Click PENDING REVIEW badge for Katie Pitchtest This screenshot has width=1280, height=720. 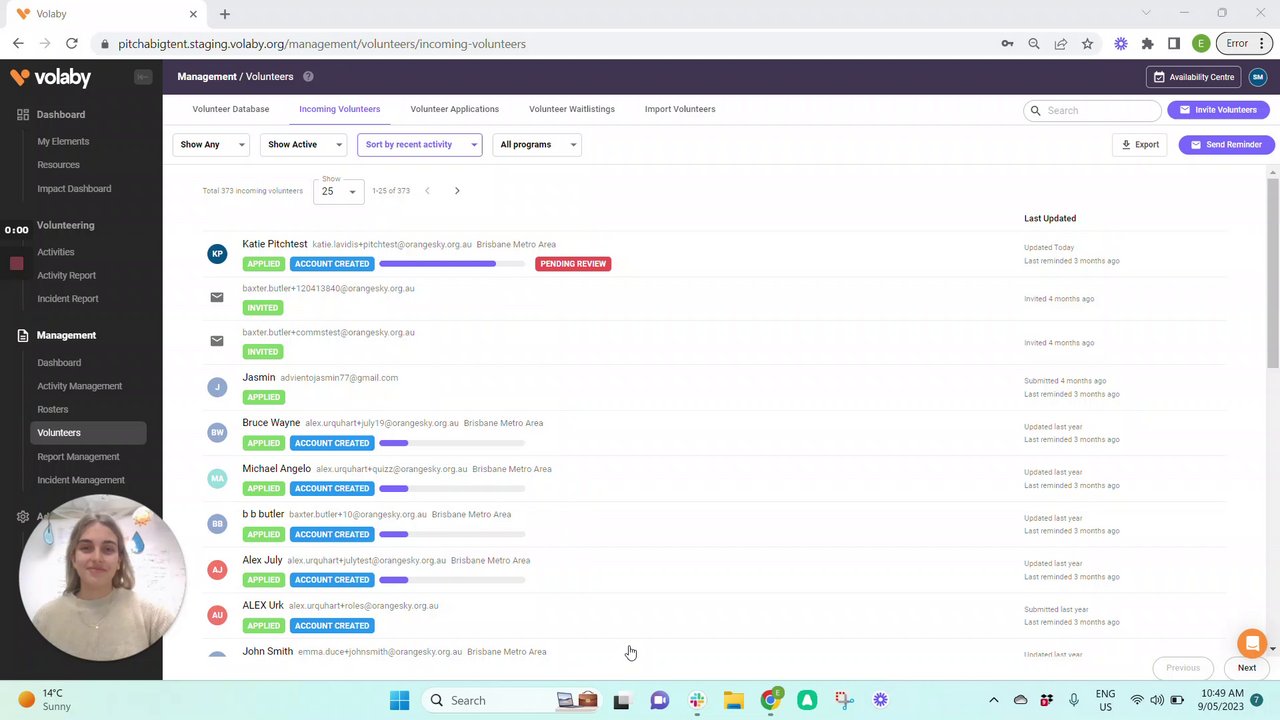point(573,264)
